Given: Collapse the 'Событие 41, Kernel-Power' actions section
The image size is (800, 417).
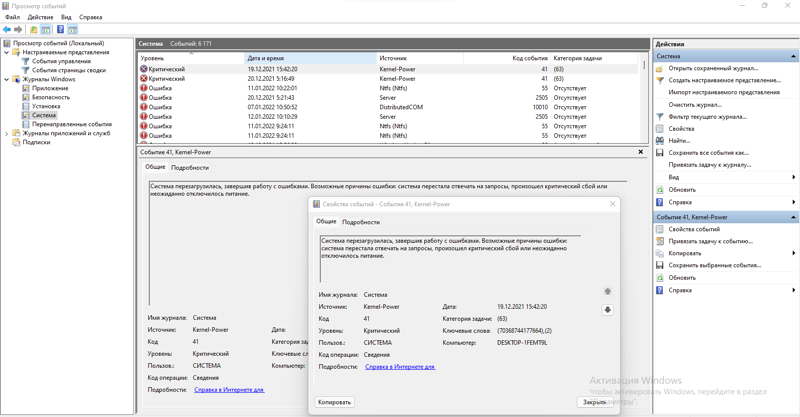Looking at the screenshot, I should 793,217.
